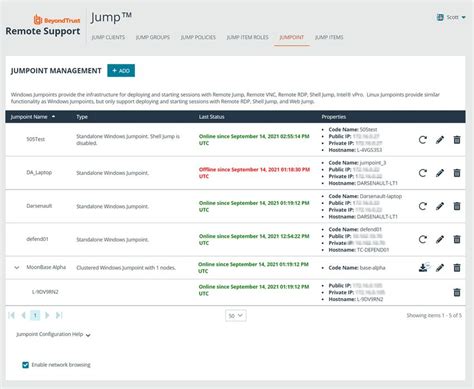474x389 pixels.
Task: Click the BeyondTrust logo
Action: point(57,20)
